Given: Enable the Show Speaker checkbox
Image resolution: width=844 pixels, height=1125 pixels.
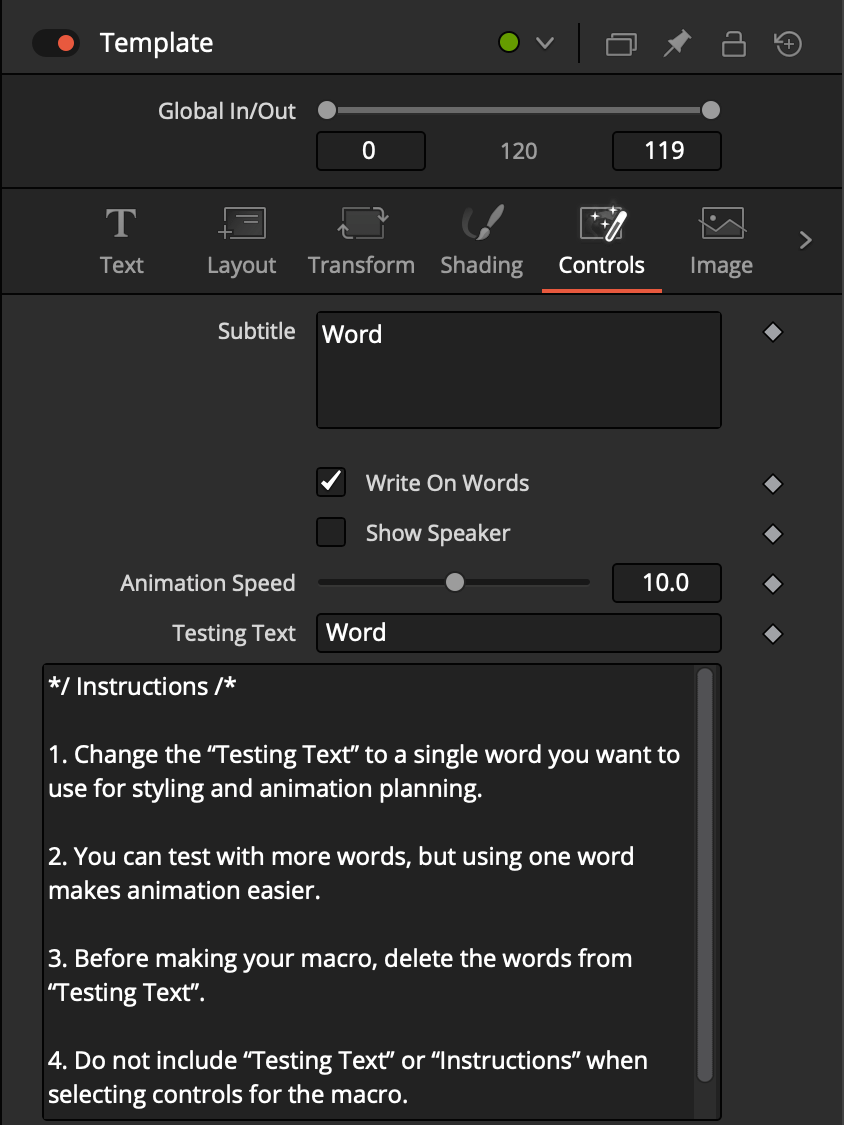Looking at the screenshot, I should pyautogui.click(x=331, y=533).
